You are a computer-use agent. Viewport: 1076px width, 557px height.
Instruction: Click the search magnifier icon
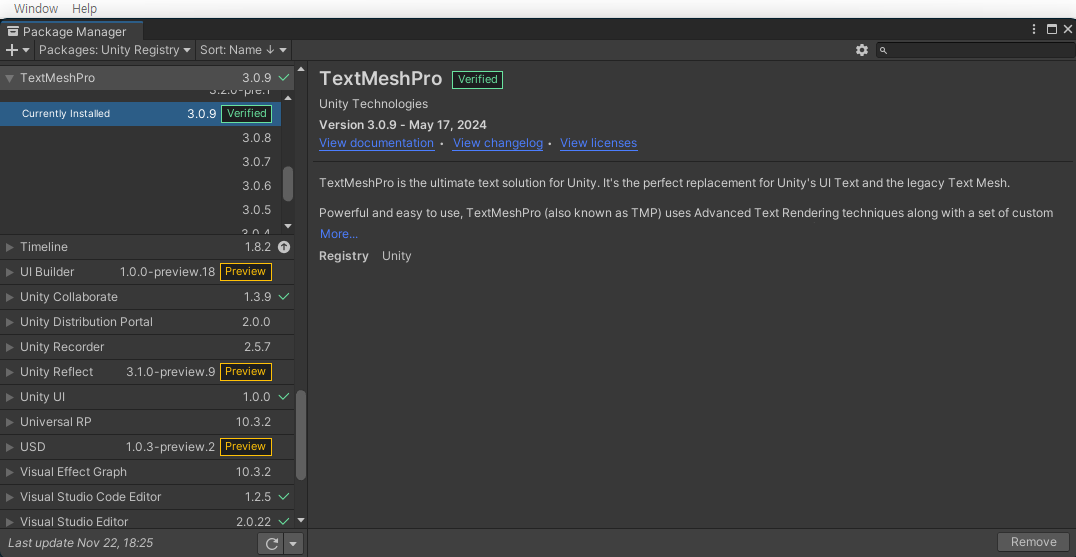click(x=884, y=50)
